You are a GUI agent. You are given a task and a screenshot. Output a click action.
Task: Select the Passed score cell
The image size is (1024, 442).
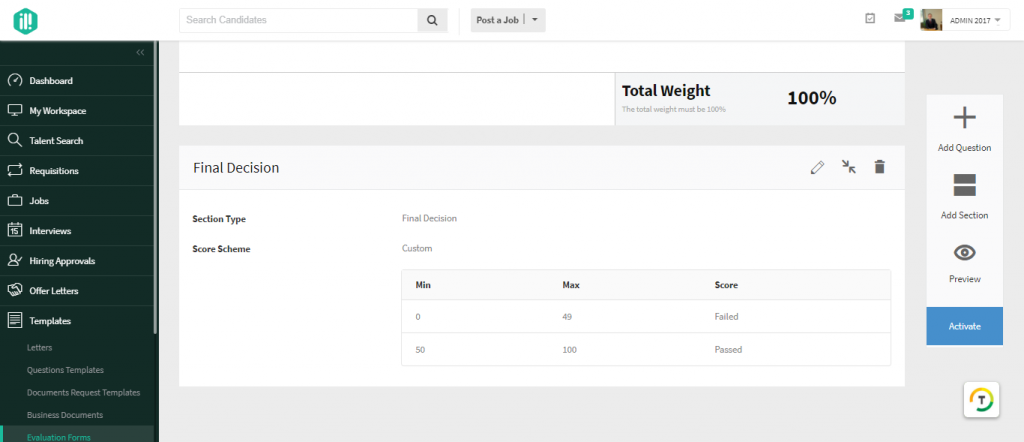click(x=728, y=349)
